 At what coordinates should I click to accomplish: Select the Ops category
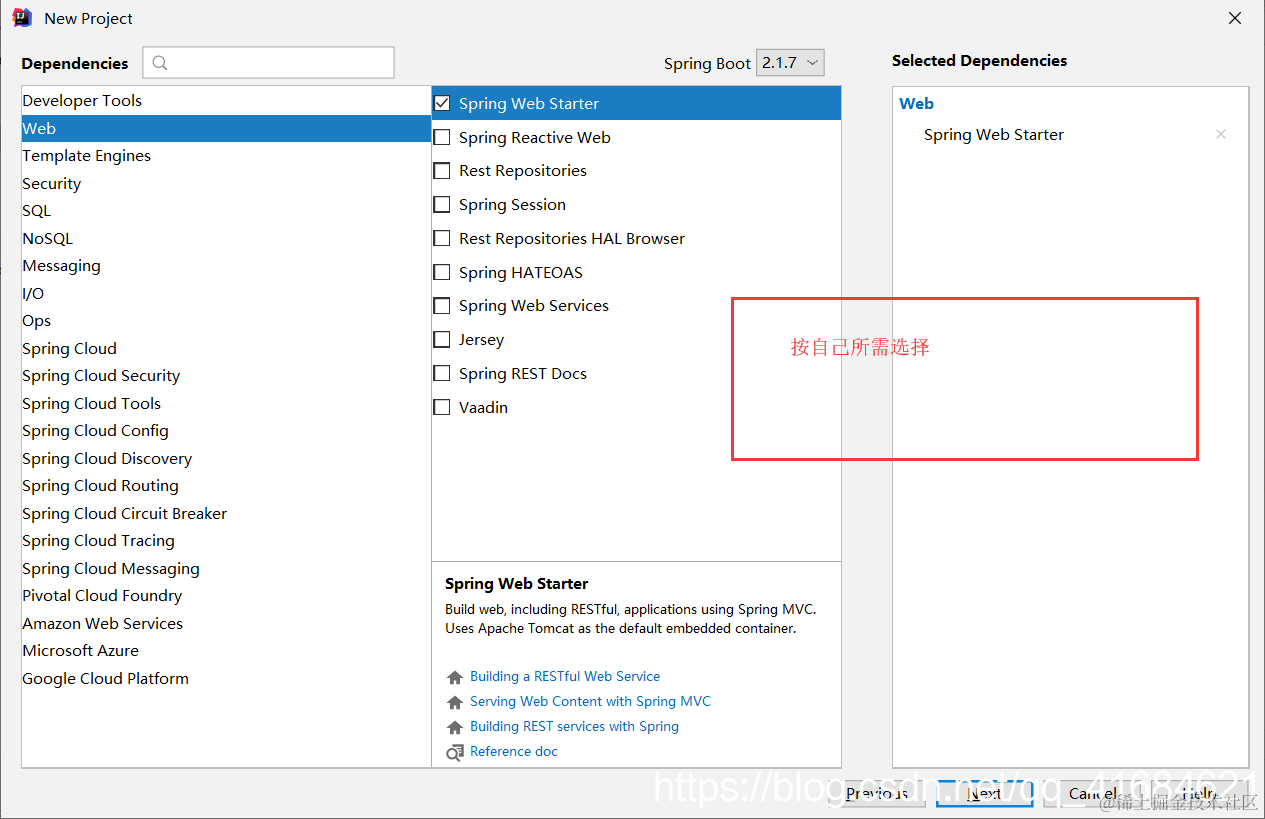[226, 321]
